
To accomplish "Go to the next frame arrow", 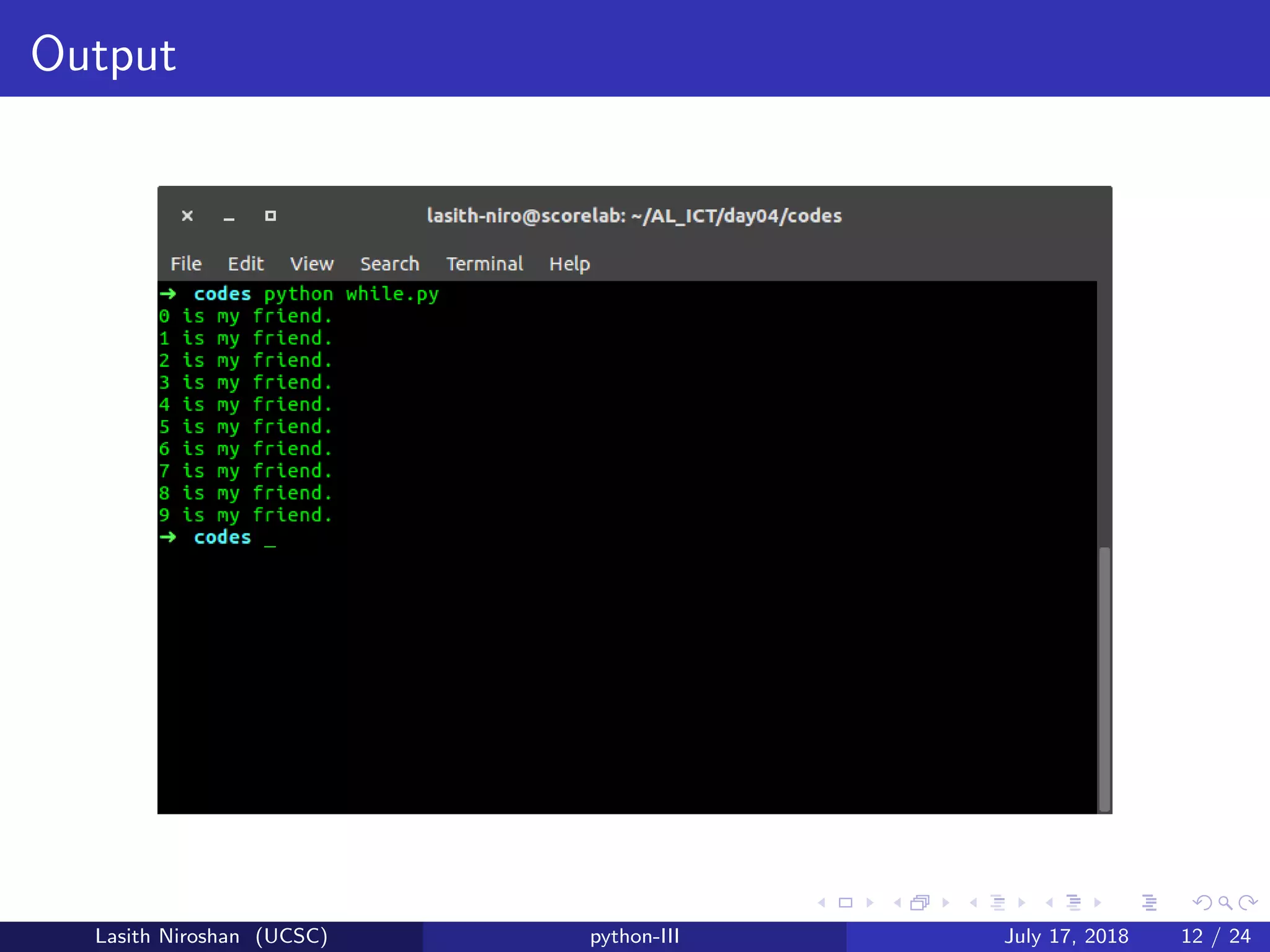I will click(x=946, y=903).
